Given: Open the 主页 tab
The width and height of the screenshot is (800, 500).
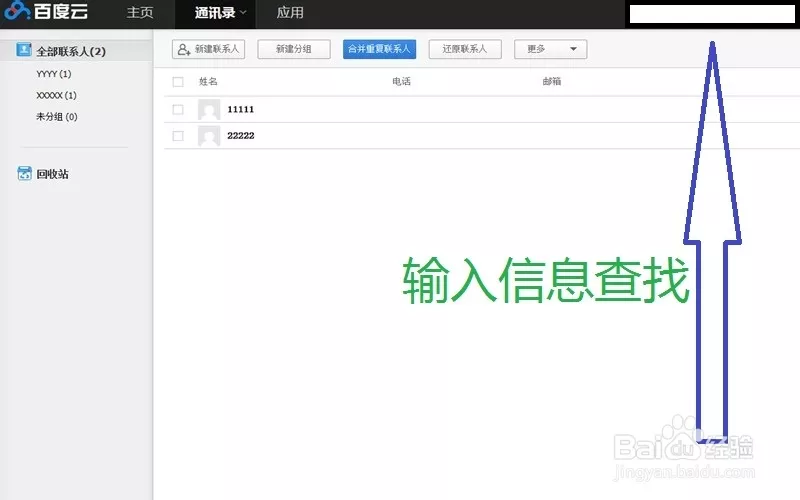Looking at the screenshot, I should [x=140, y=13].
